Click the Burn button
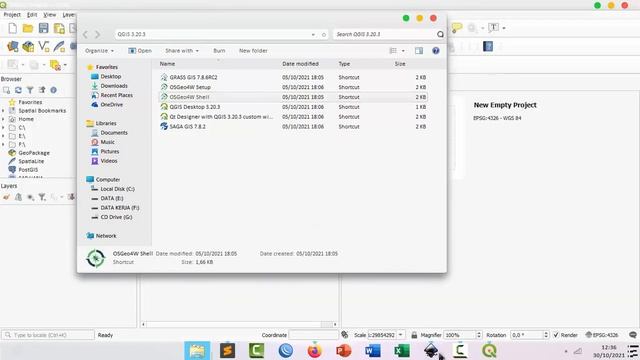Screen dimensions: 640x360 (x=219, y=51)
